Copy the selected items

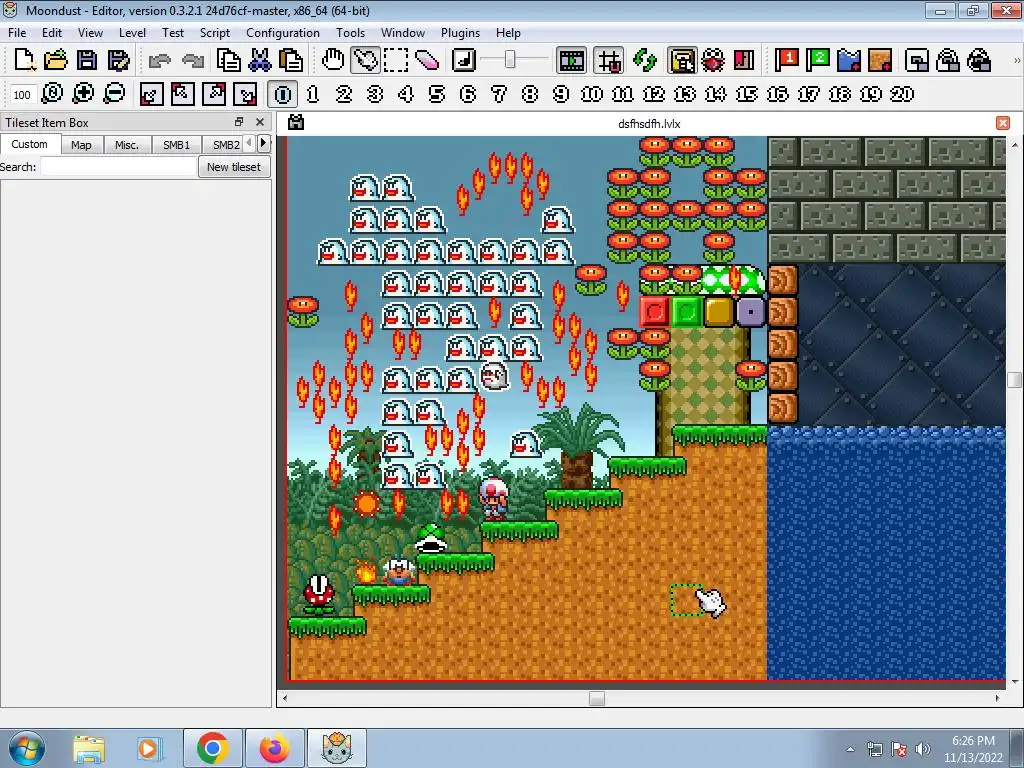(x=228, y=61)
